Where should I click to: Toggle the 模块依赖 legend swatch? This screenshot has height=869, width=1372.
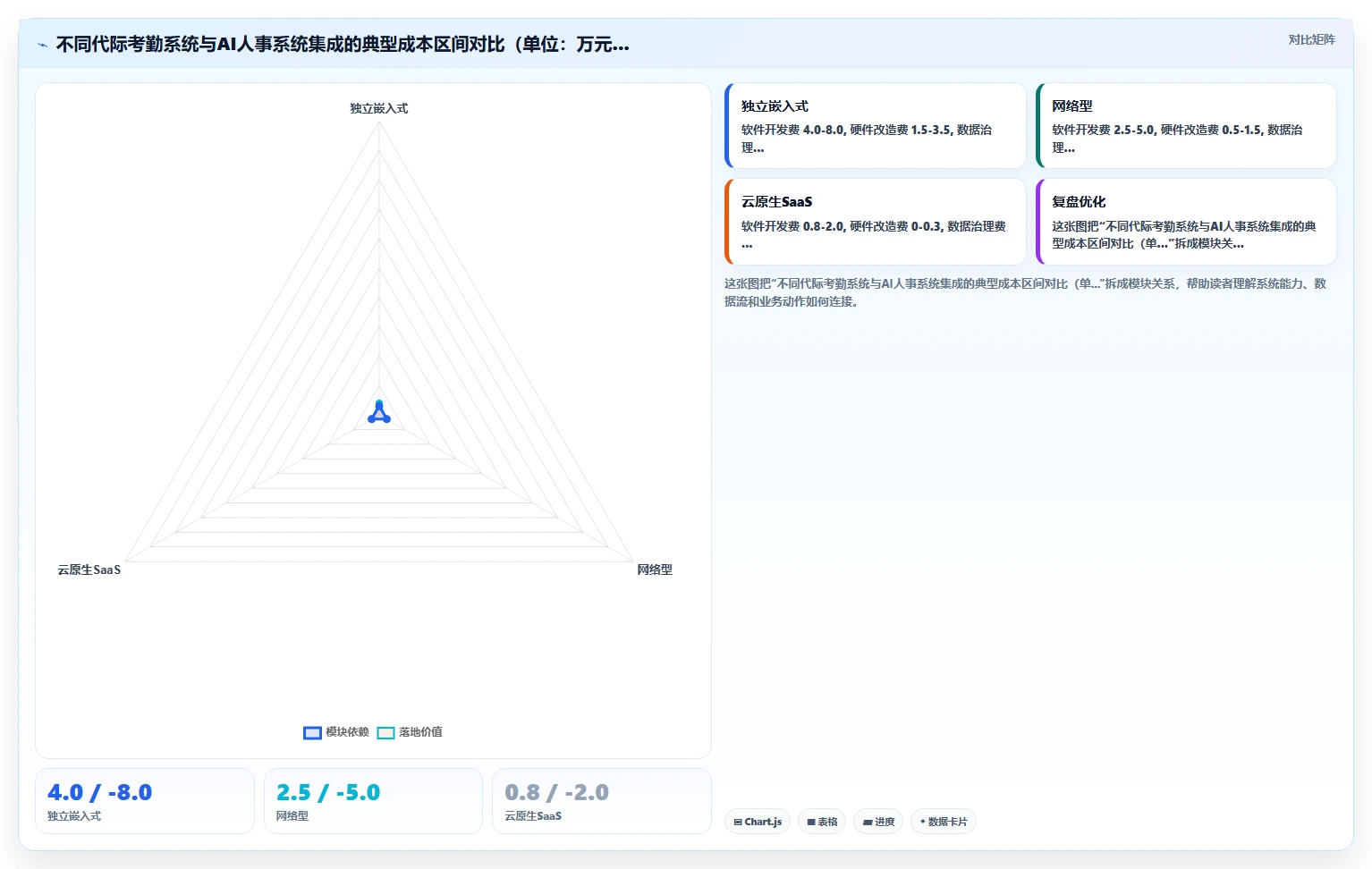tap(312, 733)
